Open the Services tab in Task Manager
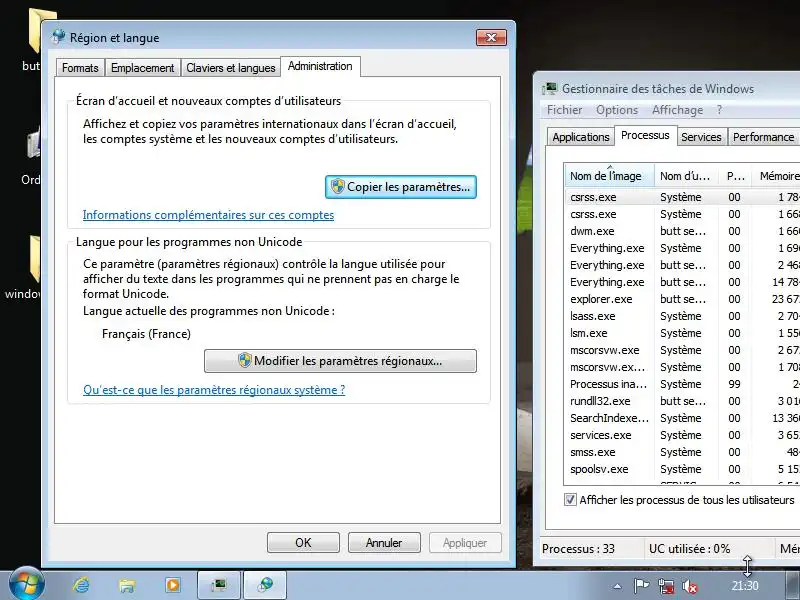Image resolution: width=800 pixels, height=600 pixels. 701,137
